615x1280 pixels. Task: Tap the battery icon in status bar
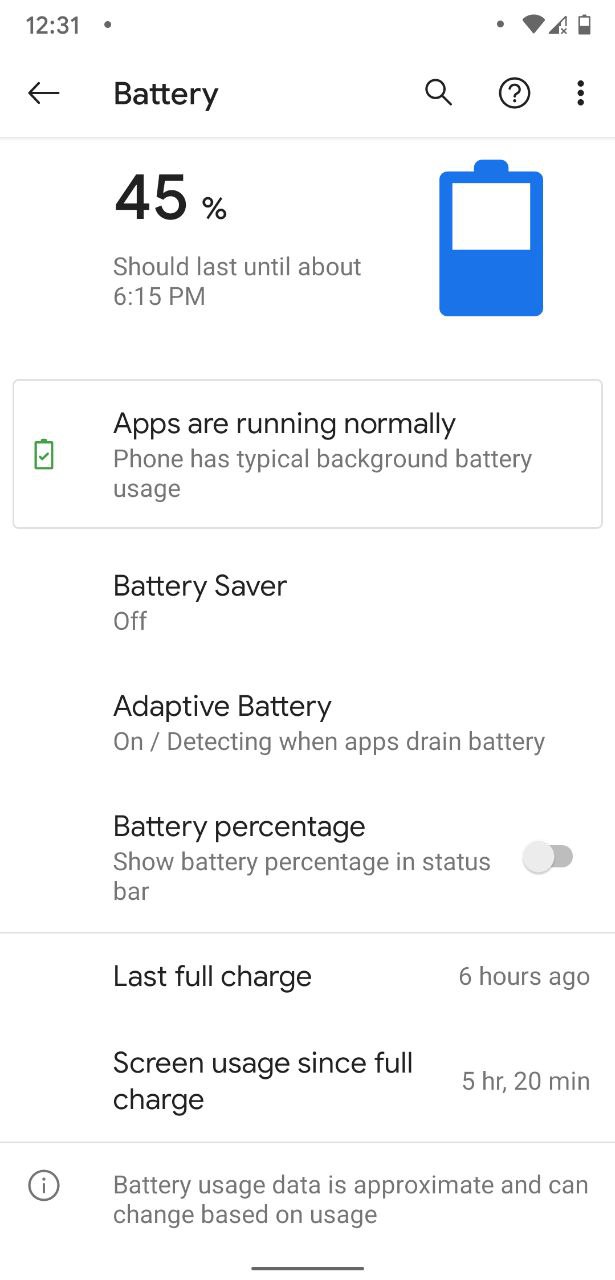coord(585,25)
